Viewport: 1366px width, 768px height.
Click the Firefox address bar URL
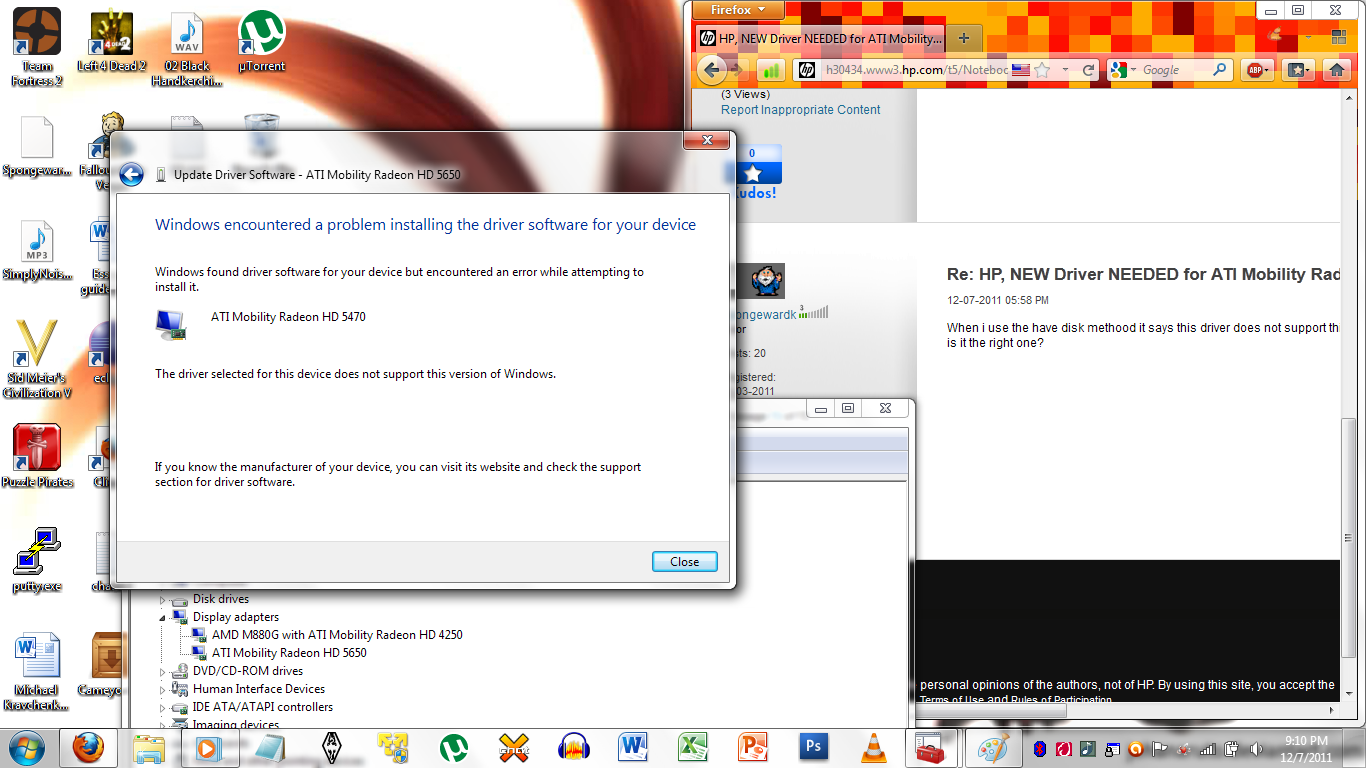915,70
